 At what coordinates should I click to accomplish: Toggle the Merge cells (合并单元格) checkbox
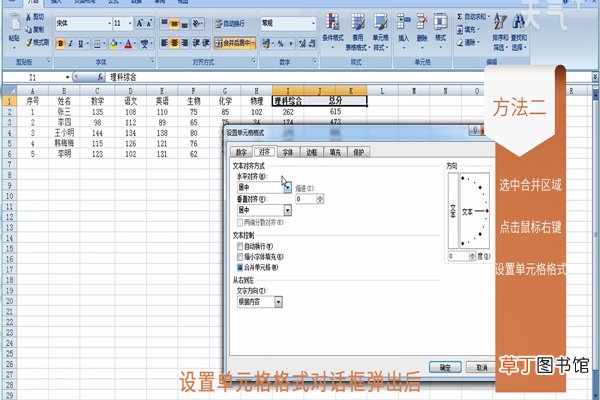tap(240, 267)
